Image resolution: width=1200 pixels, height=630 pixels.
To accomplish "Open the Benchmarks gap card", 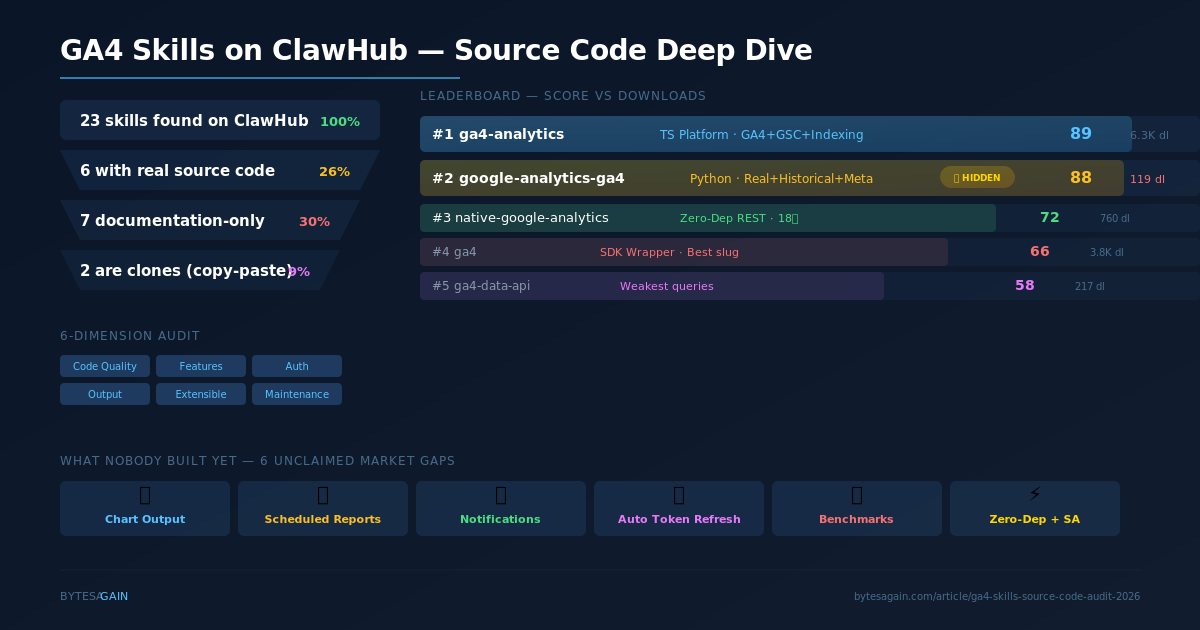I will coord(857,508).
